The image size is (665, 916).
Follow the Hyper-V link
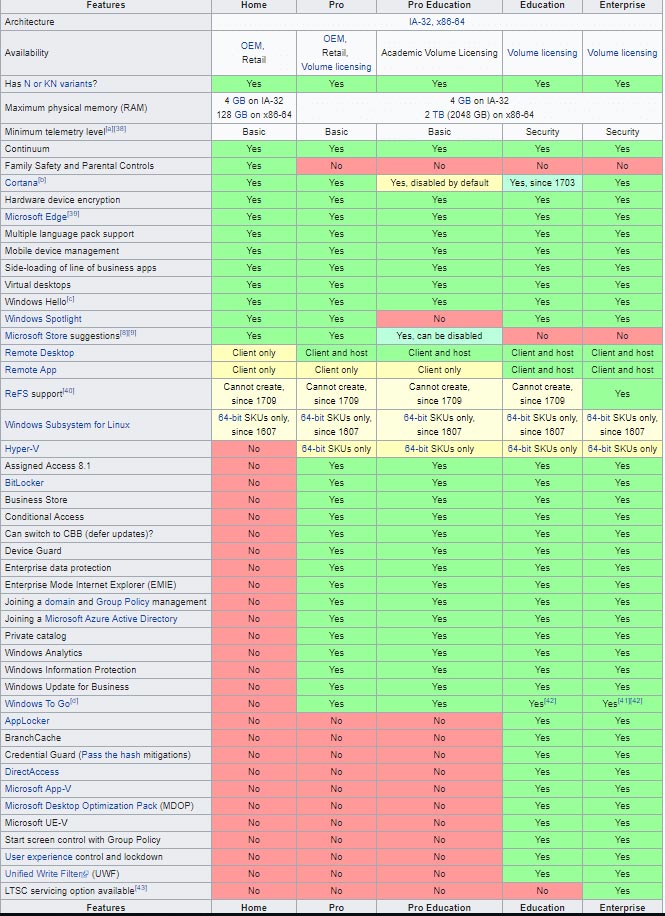(x=22, y=449)
